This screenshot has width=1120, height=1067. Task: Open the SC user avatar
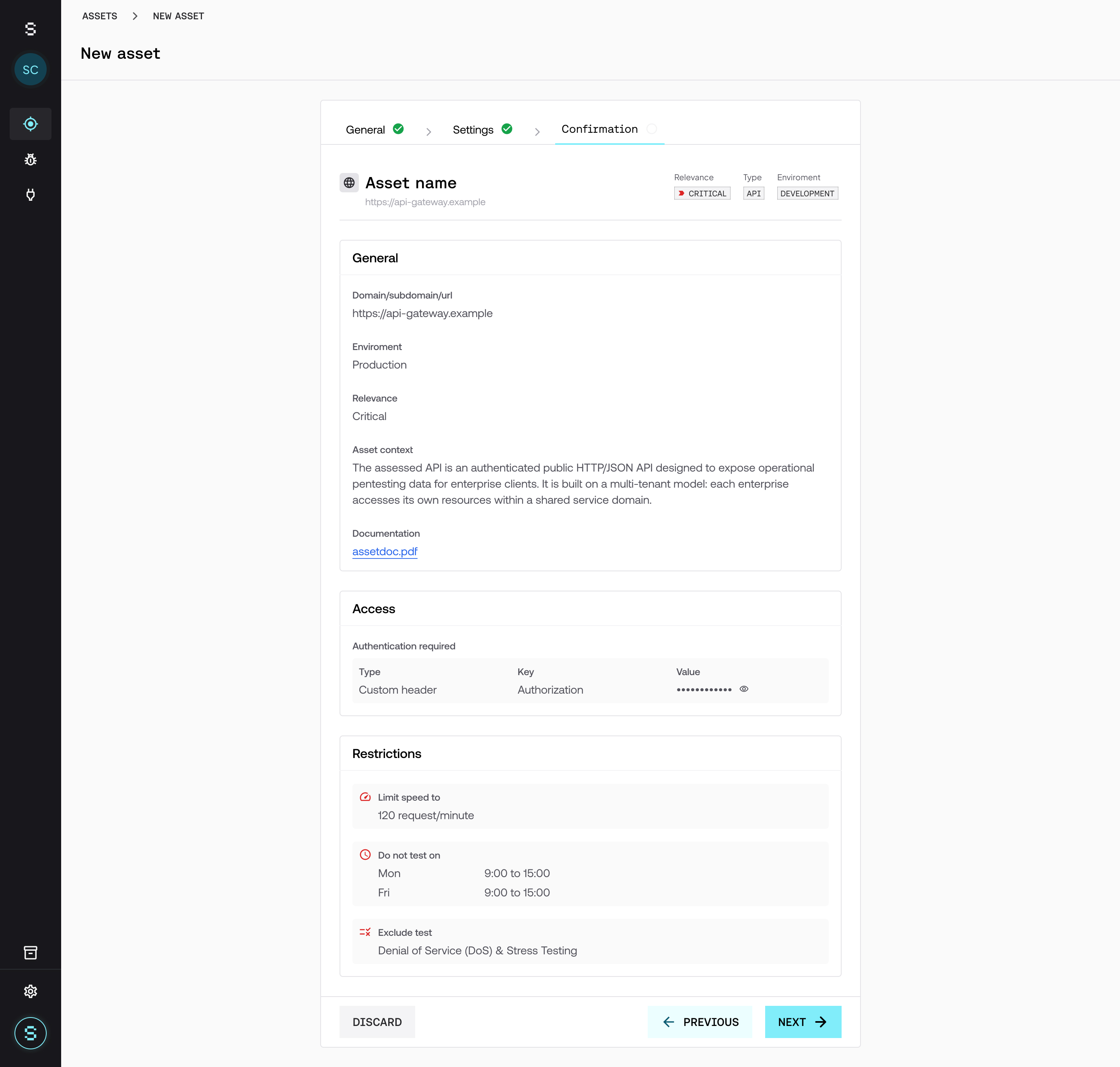(30, 69)
